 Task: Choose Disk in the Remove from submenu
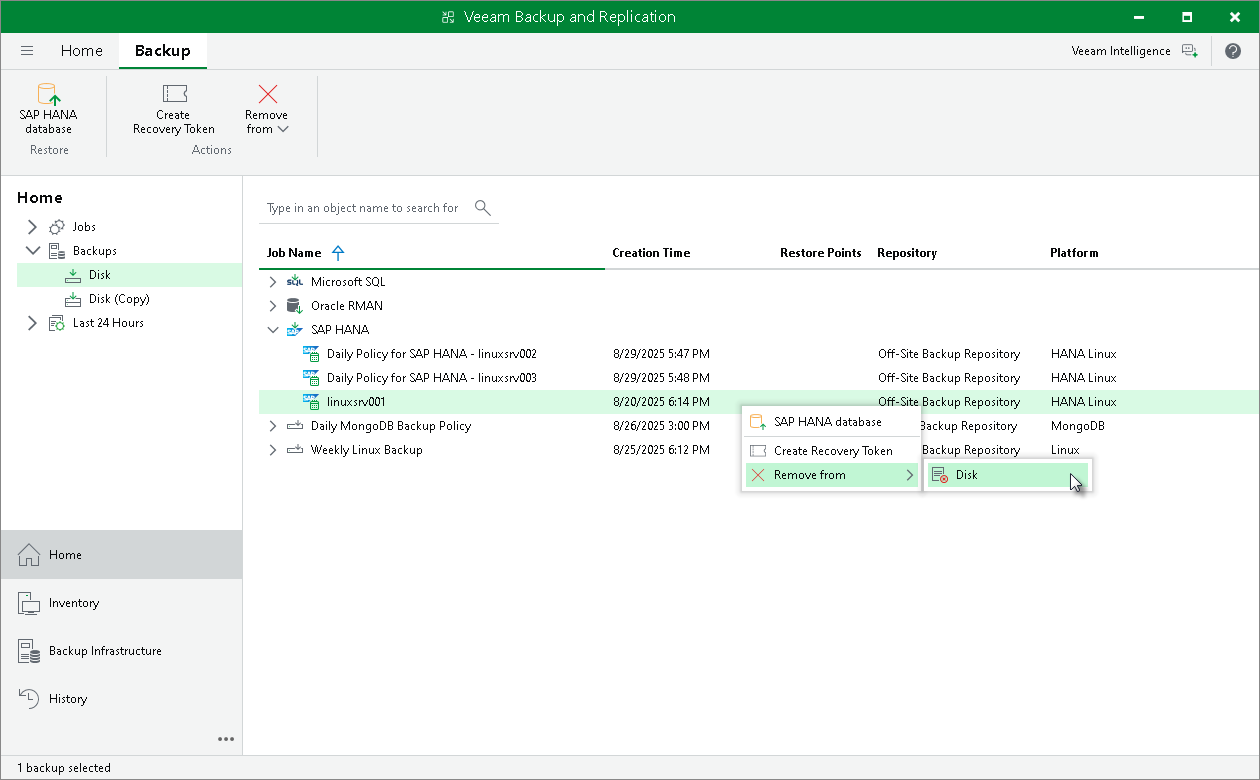coord(966,475)
